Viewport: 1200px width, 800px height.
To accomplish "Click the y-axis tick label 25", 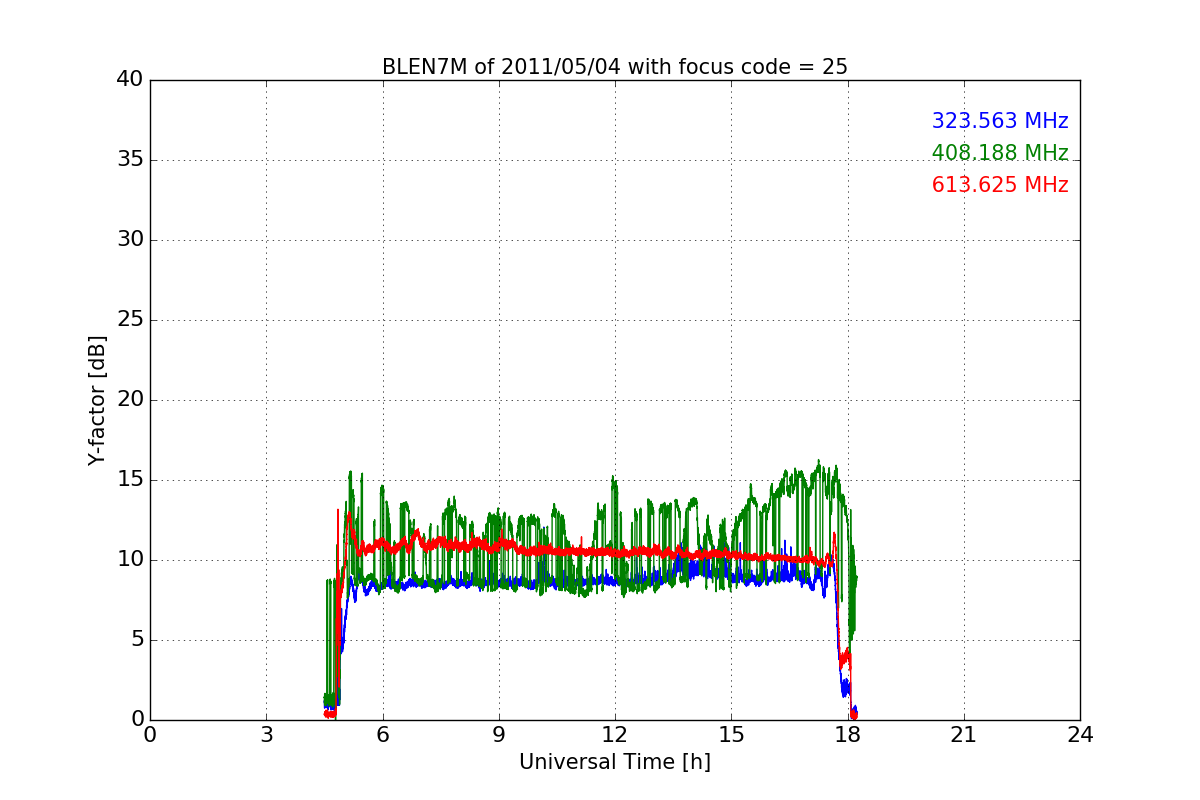I will tap(130, 320).
